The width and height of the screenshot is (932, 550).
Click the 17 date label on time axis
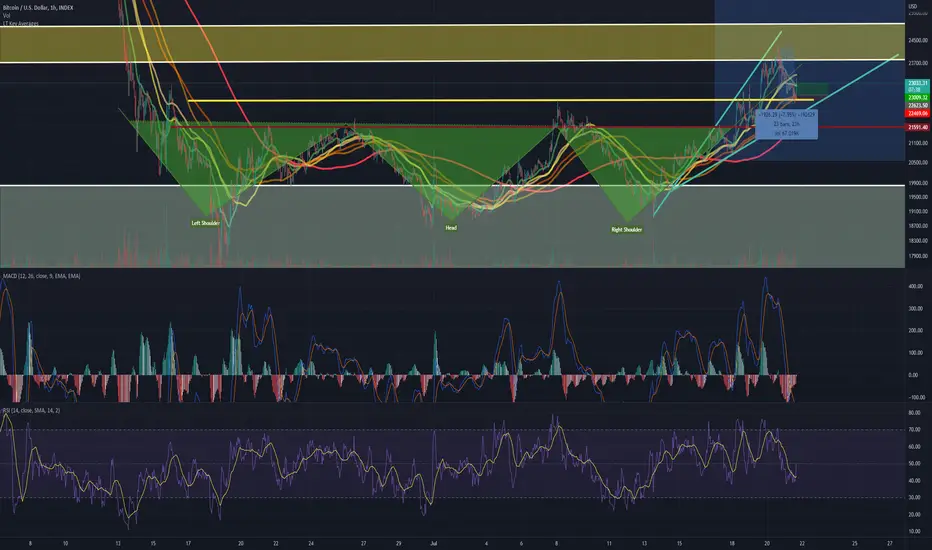tap(188, 543)
